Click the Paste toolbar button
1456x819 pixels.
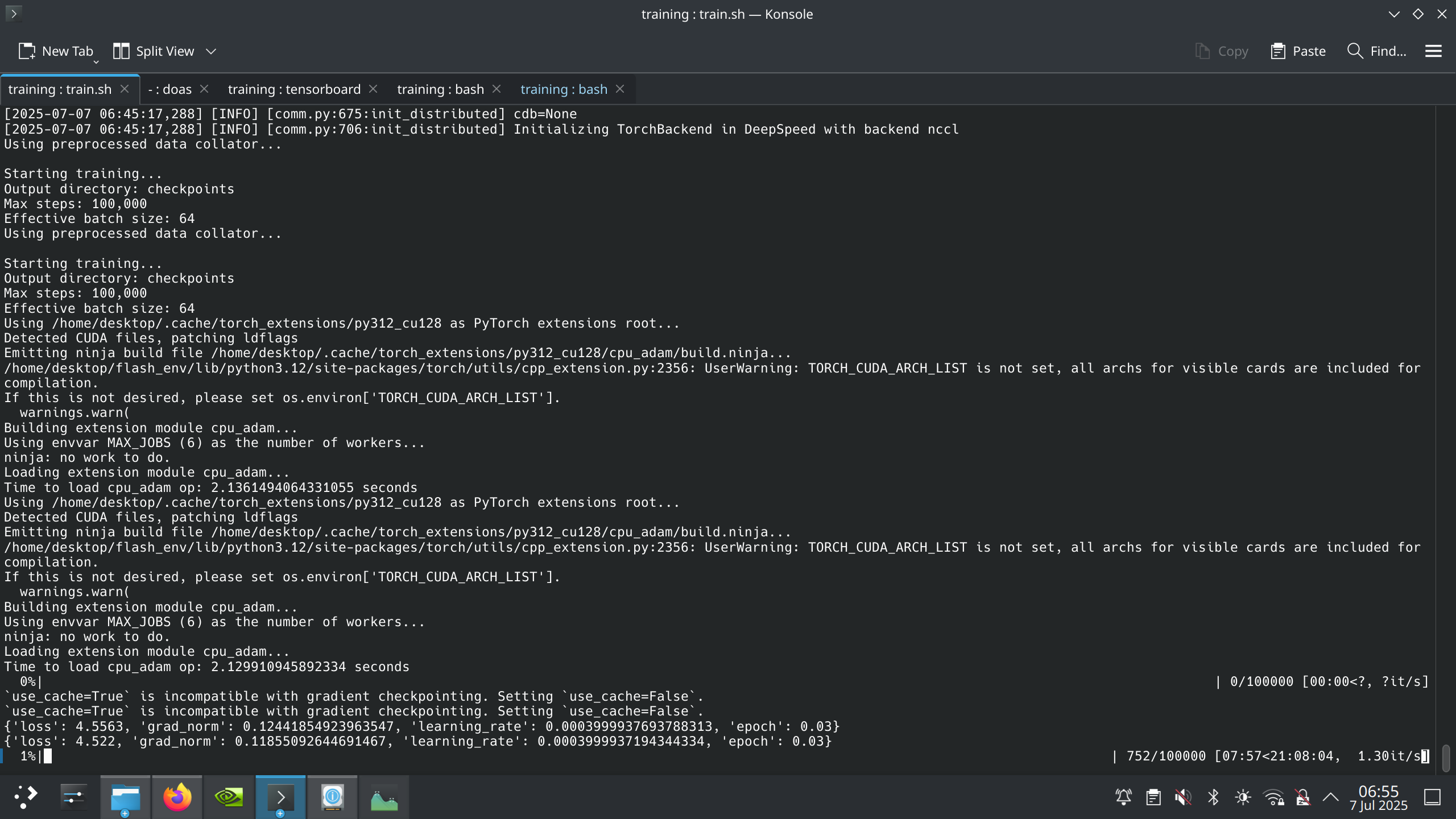click(x=1298, y=51)
